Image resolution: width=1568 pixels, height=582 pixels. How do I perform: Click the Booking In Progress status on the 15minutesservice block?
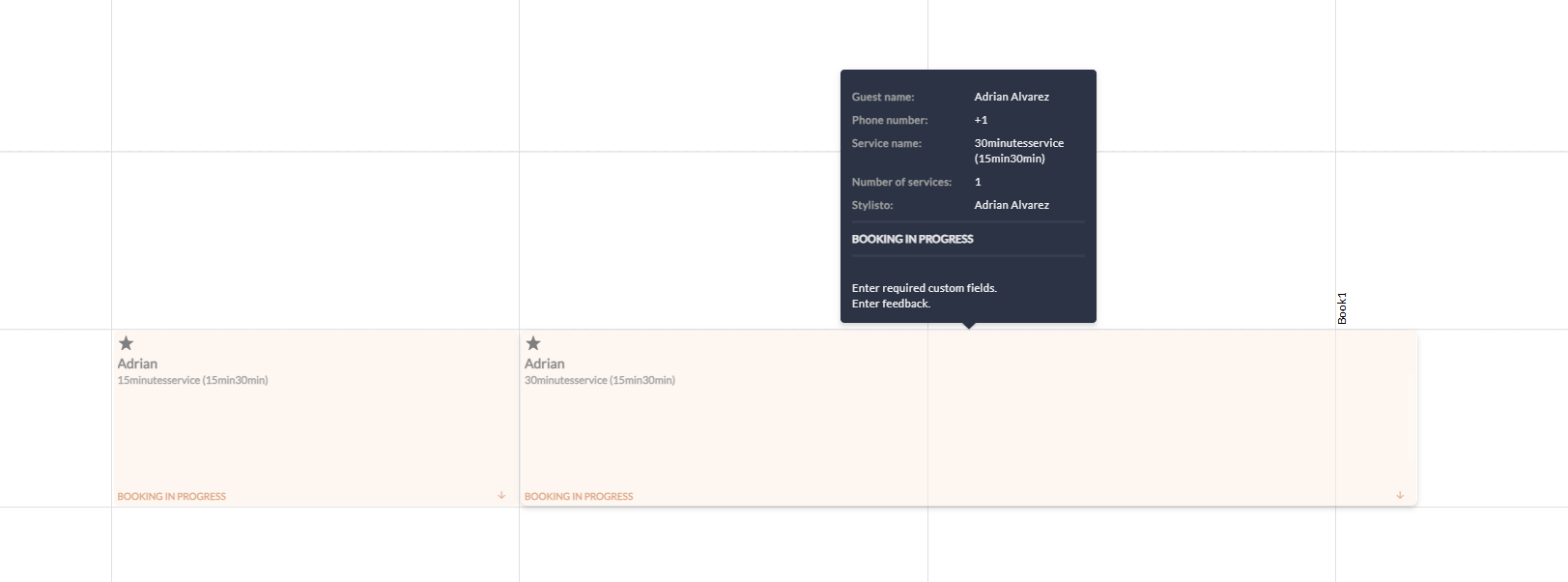pos(171,496)
